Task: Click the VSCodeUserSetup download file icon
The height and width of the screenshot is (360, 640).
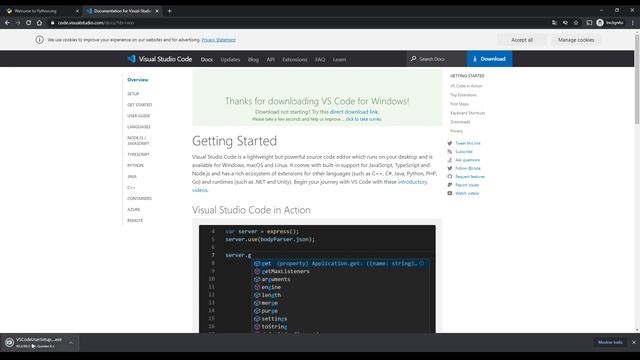Action: click(x=9, y=342)
